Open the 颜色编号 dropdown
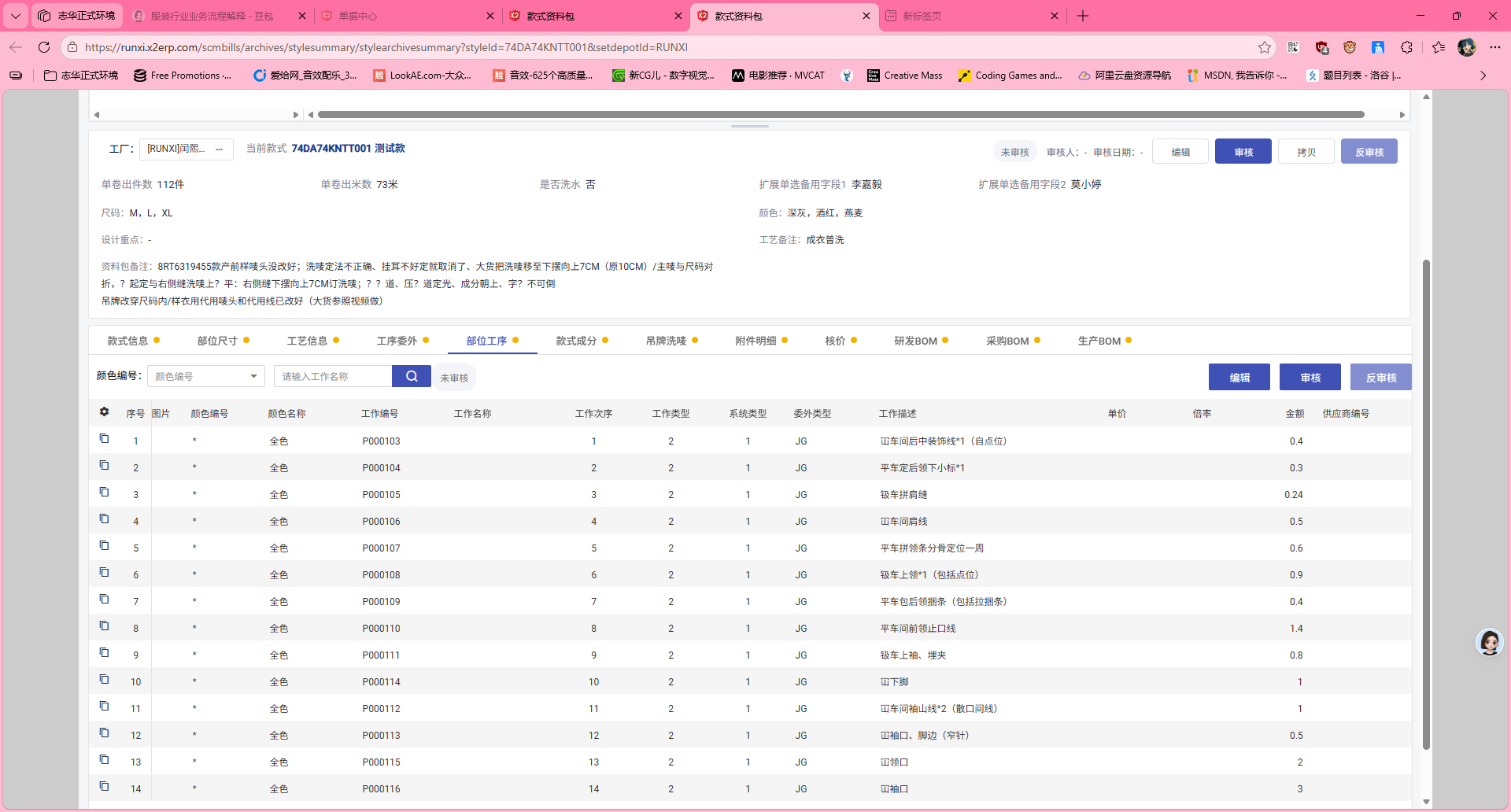Screen dimensions: 1511x812 point(206,376)
